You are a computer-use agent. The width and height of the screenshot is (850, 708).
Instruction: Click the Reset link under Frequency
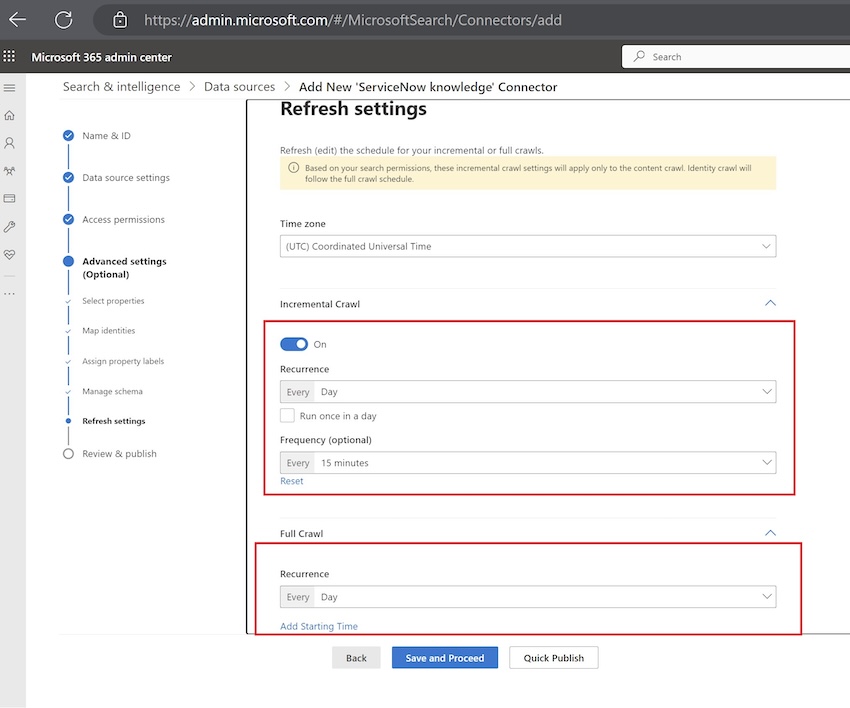pyautogui.click(x=291, y=481)
